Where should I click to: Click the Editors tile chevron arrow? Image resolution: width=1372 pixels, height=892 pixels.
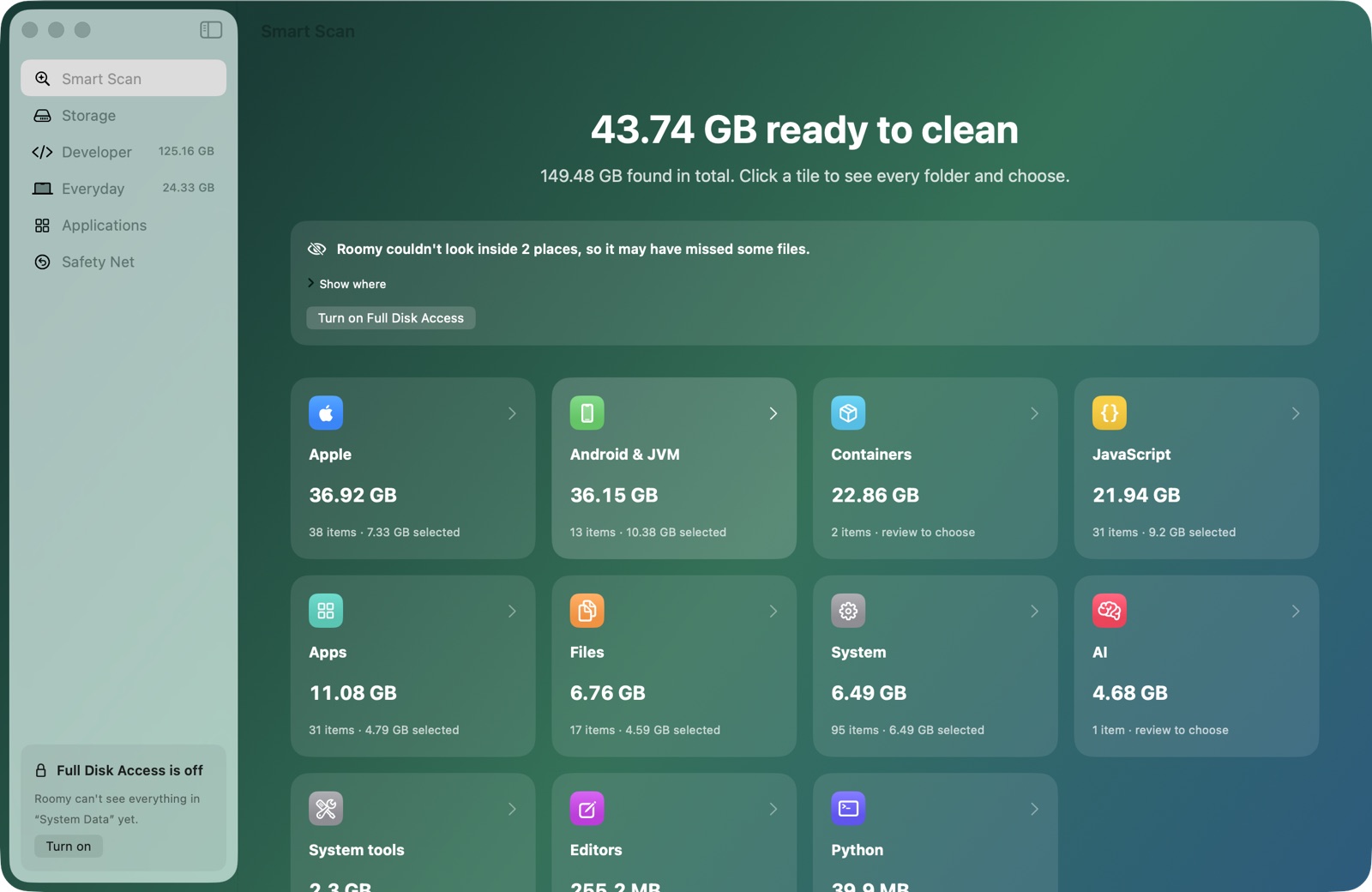click(x=773, y=809)
